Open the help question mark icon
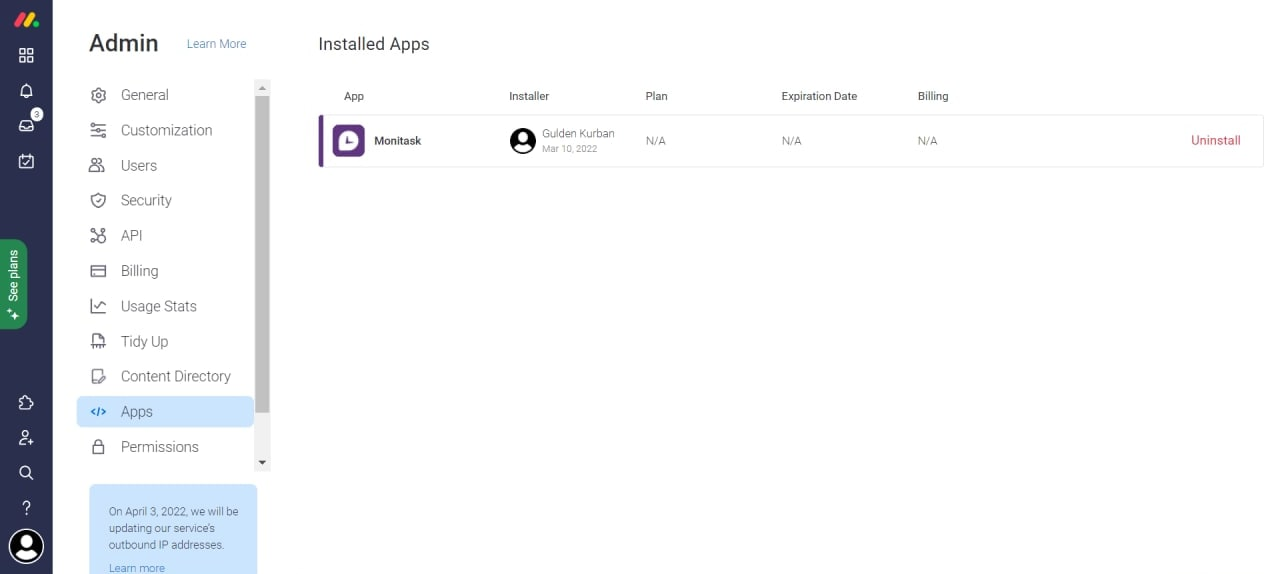The width and height of the screenshot is (1280, 574). coord(26,508)
